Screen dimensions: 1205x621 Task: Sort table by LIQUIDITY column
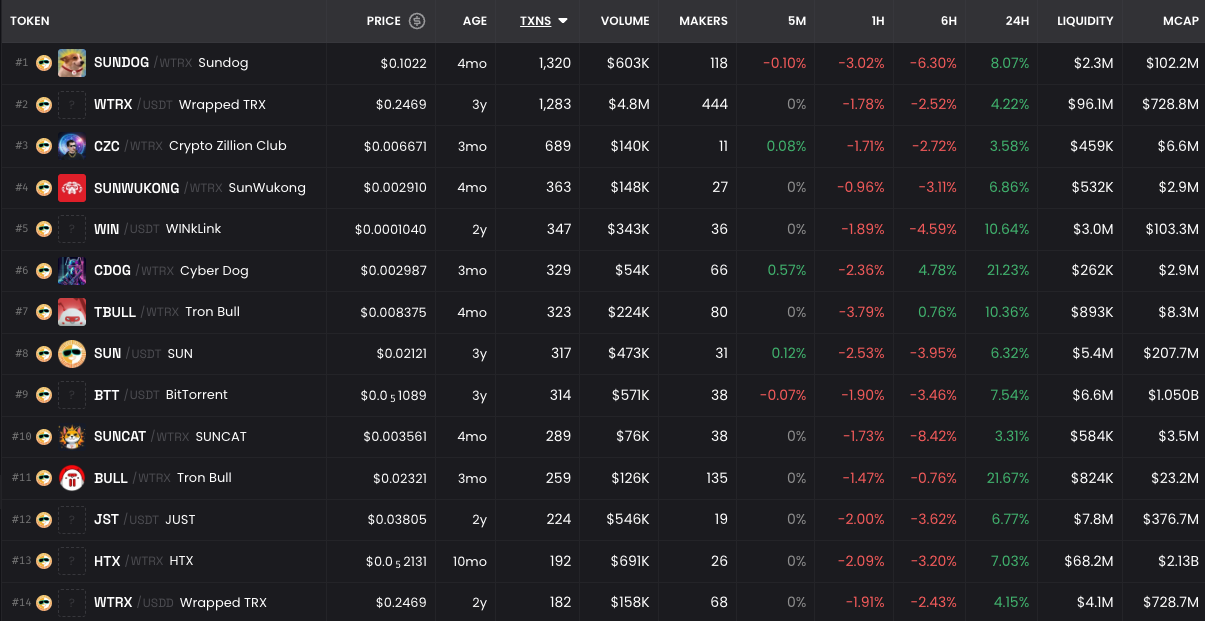(1084, 21)
